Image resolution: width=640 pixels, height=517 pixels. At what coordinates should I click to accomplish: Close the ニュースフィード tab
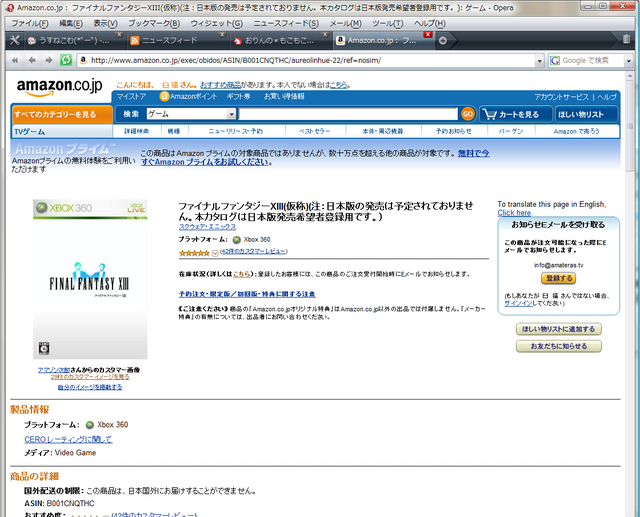coord(222,34)
